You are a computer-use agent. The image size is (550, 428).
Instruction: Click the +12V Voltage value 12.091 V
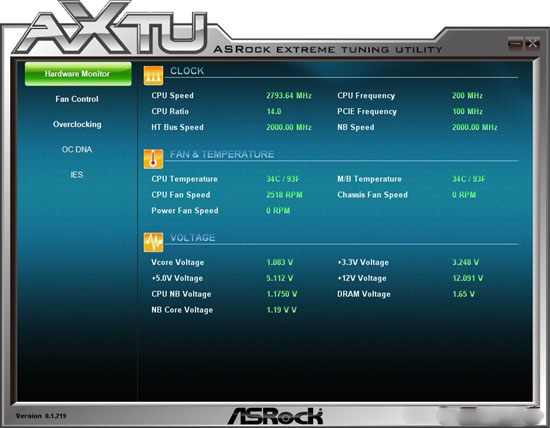tap(468, 278)
